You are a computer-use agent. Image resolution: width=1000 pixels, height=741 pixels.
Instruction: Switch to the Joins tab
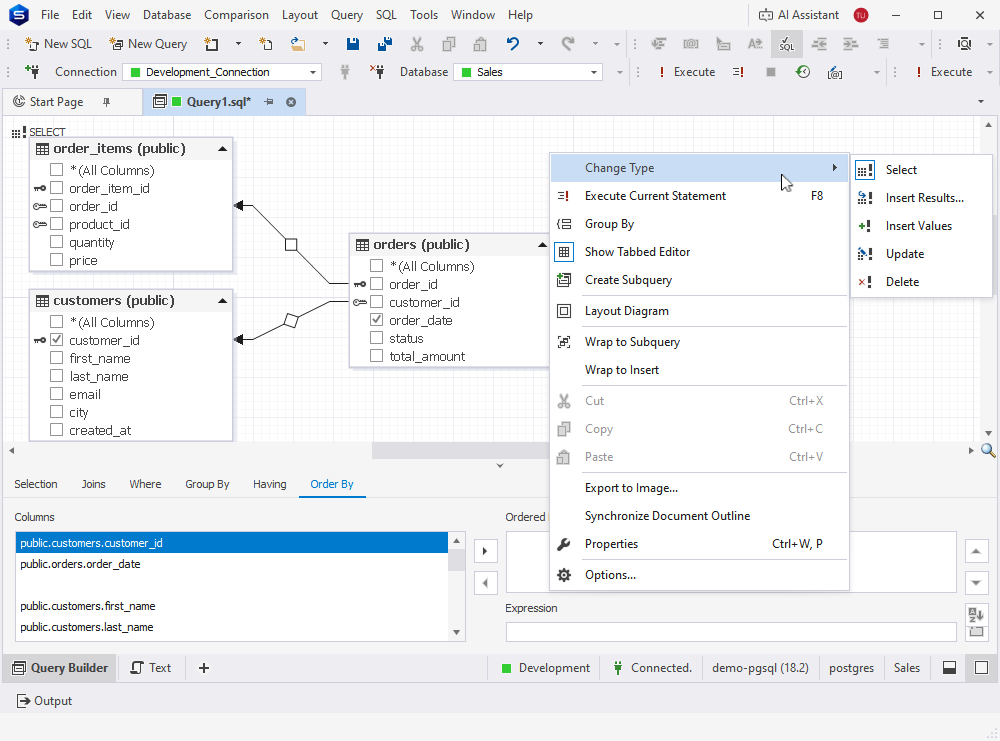(93, 484)
